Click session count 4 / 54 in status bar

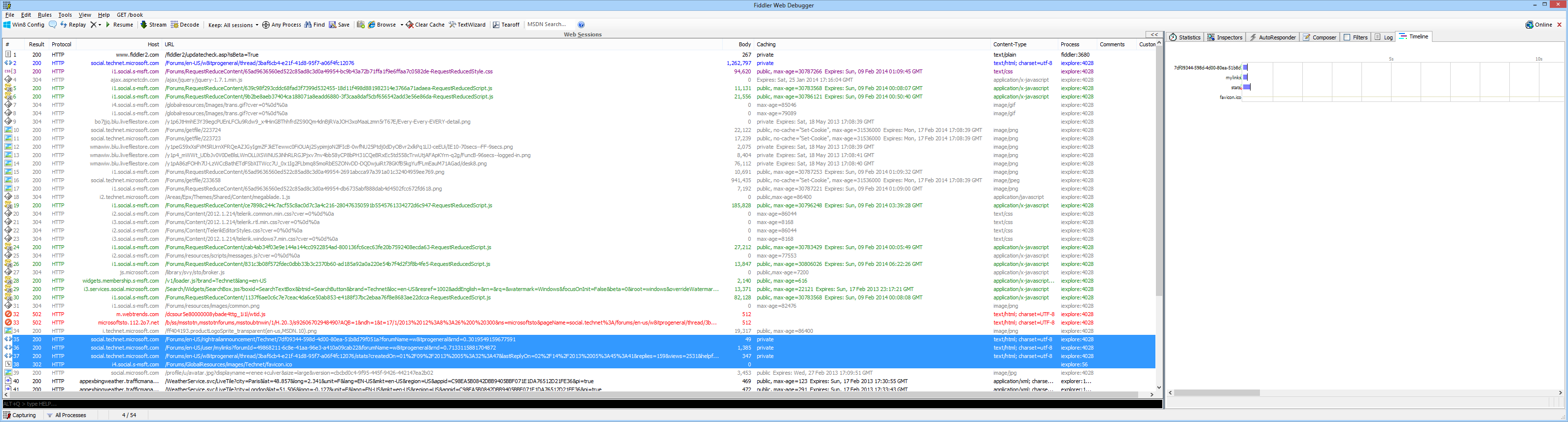point(129,415)
